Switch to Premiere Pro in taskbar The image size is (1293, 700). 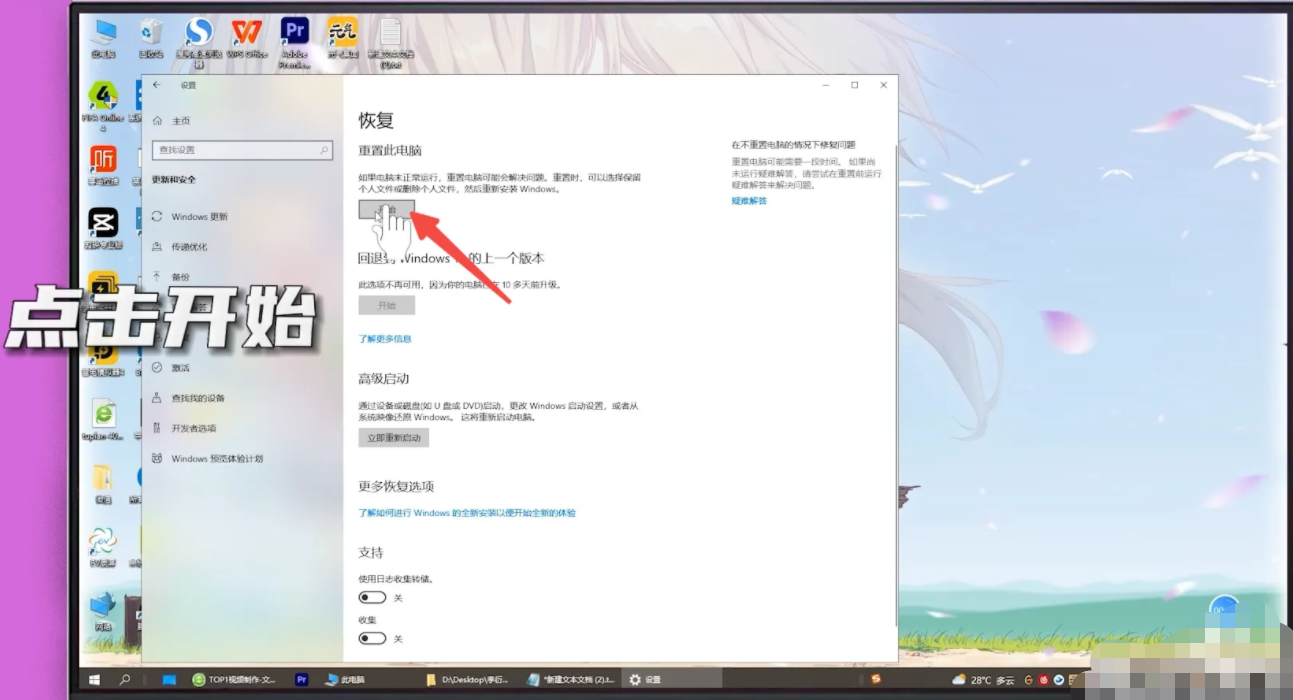[x=302, y=680]
